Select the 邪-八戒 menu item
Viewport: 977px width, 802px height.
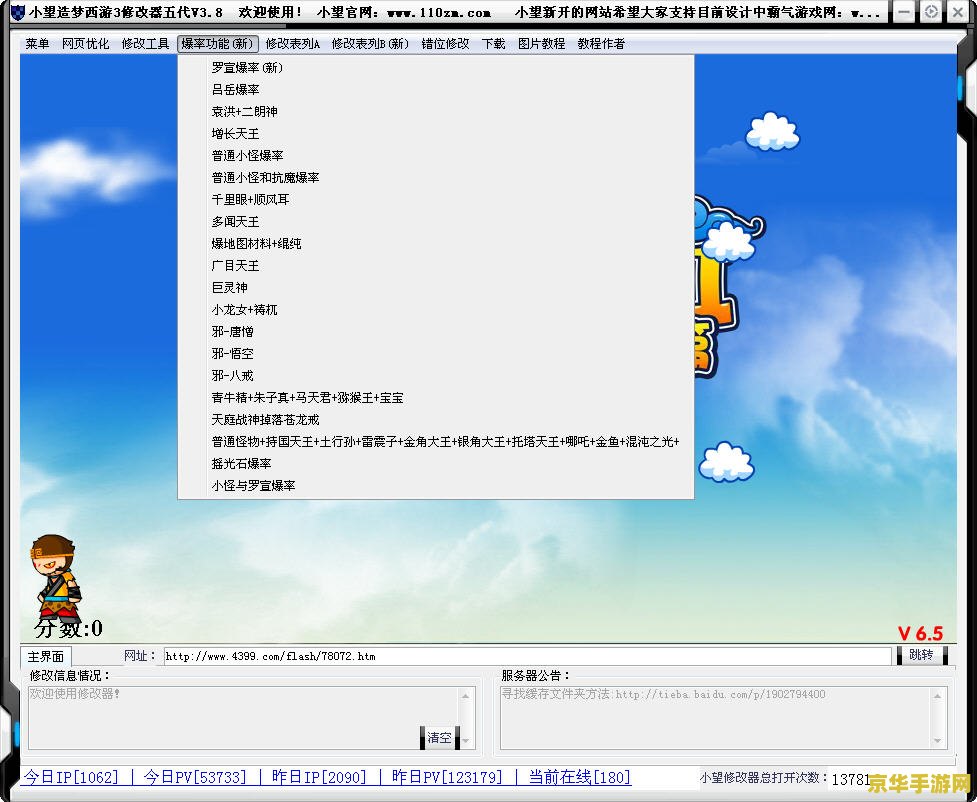click(436, 376)
